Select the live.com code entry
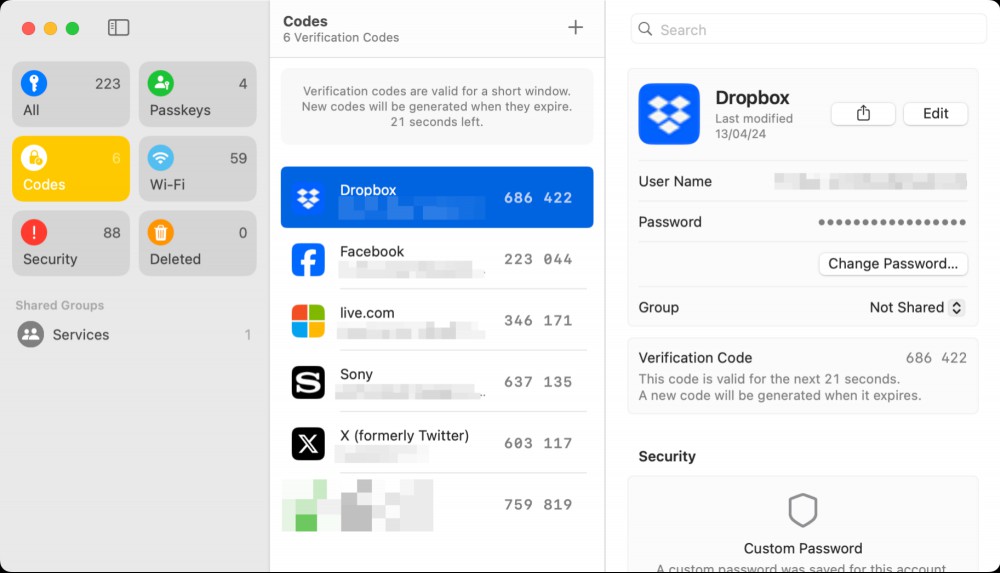 click(437, 320)
